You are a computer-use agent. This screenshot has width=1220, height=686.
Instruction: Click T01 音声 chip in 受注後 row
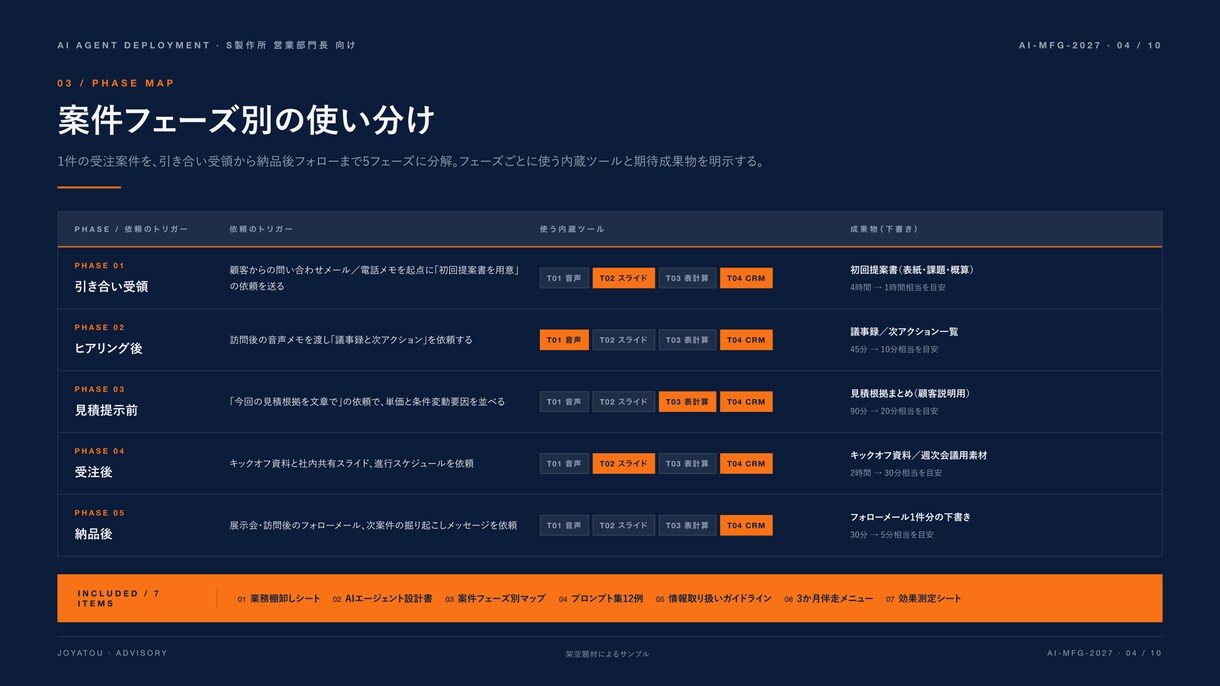[x=564, y=464]
